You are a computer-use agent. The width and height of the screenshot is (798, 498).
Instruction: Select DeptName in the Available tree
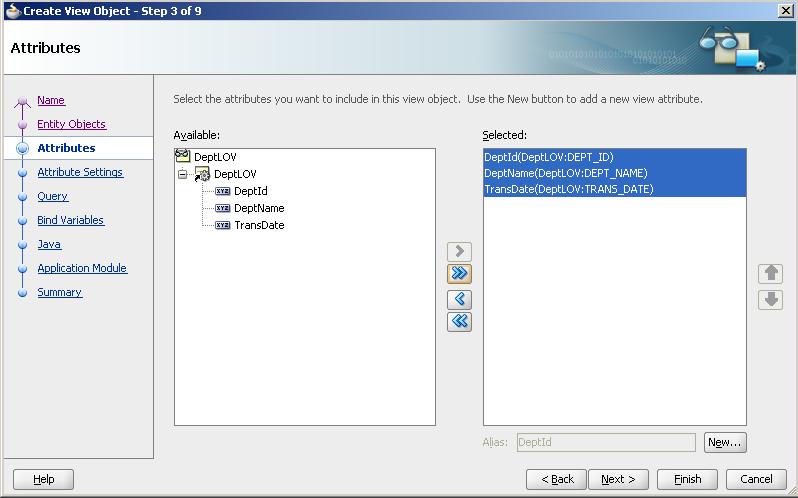(259, 208)
